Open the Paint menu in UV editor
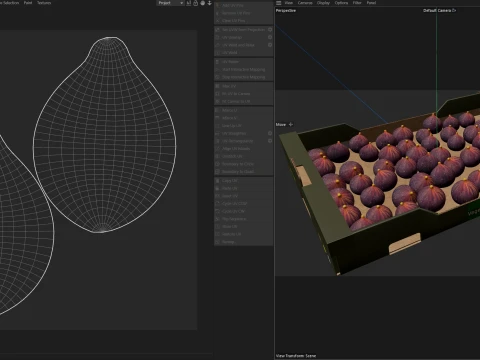 [28, 3]
